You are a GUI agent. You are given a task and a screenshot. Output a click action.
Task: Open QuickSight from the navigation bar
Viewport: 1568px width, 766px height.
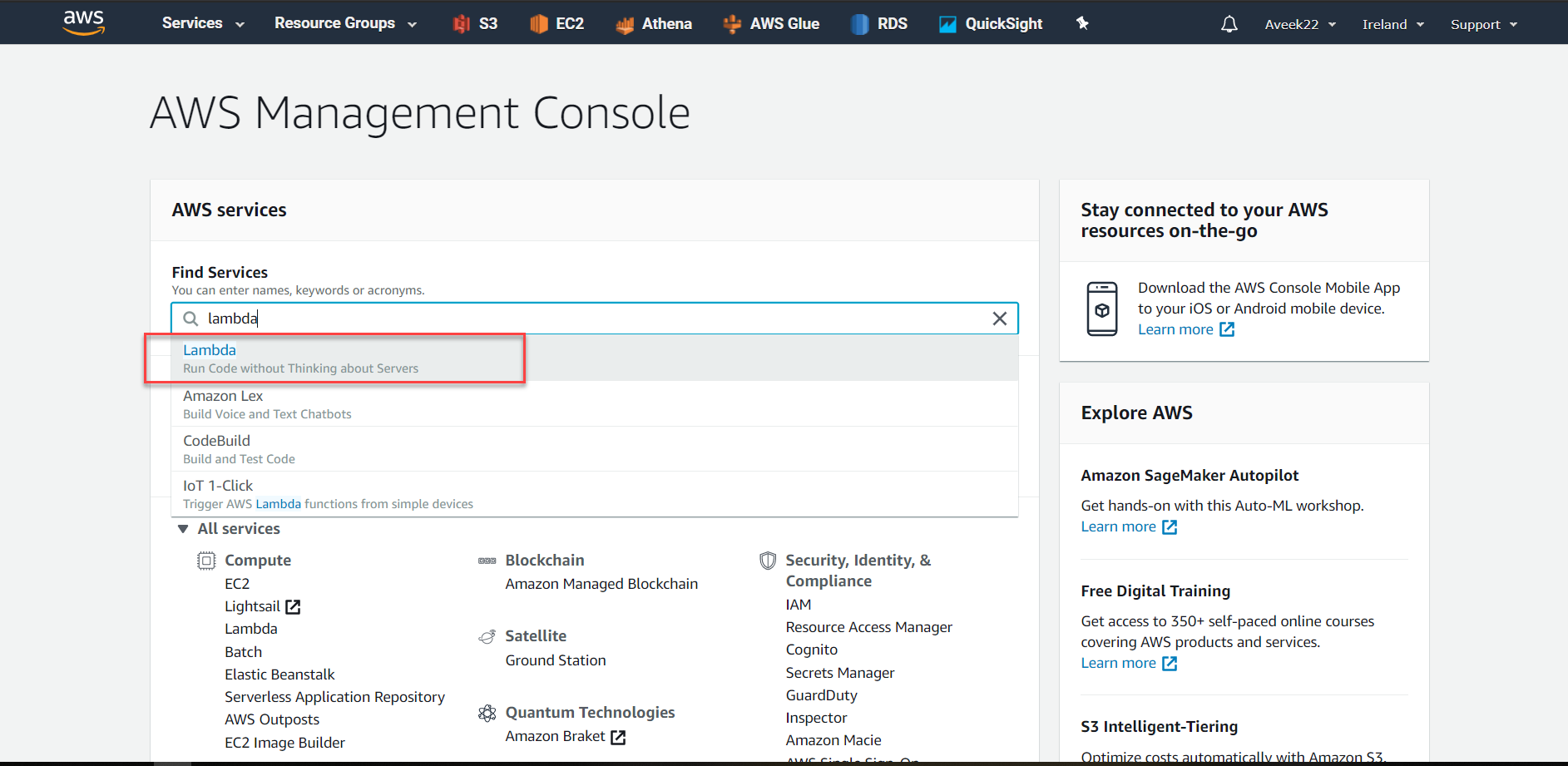990,24
